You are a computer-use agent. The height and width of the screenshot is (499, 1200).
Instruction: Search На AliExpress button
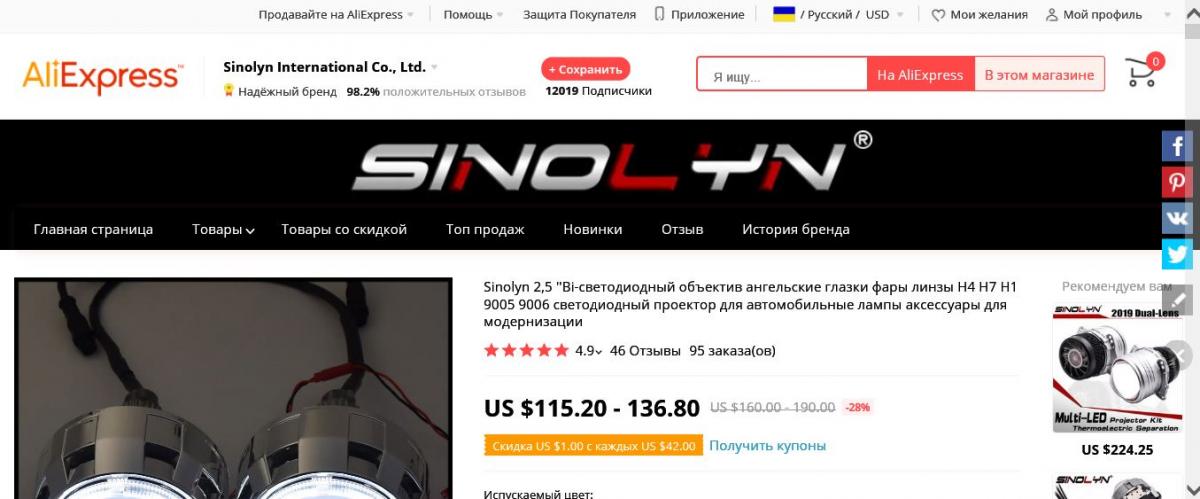(920, 75)
